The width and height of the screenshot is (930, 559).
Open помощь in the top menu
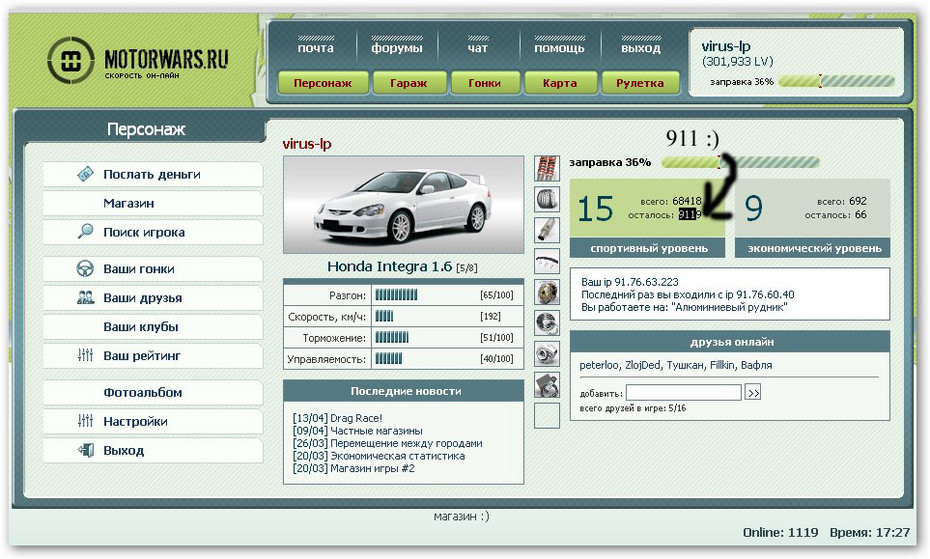[559, 47]
